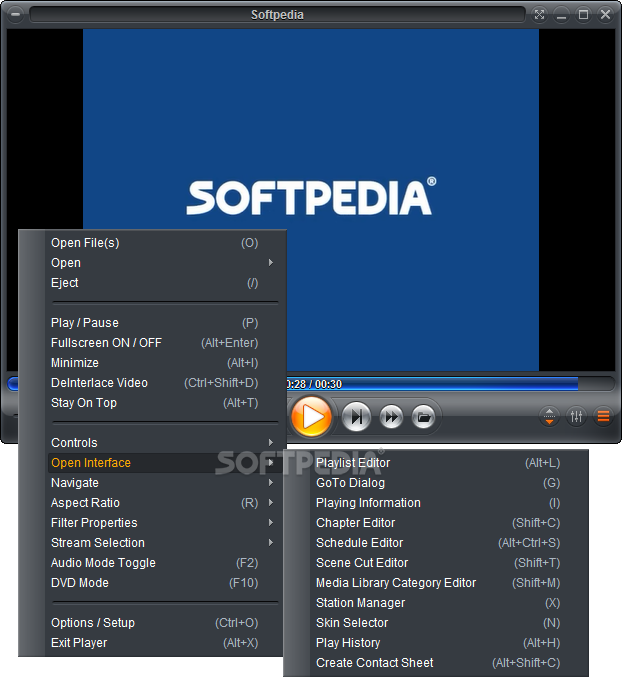622x677 pixels.
Task: Expand the Controls submenu
Action: (x=164, y=443)
